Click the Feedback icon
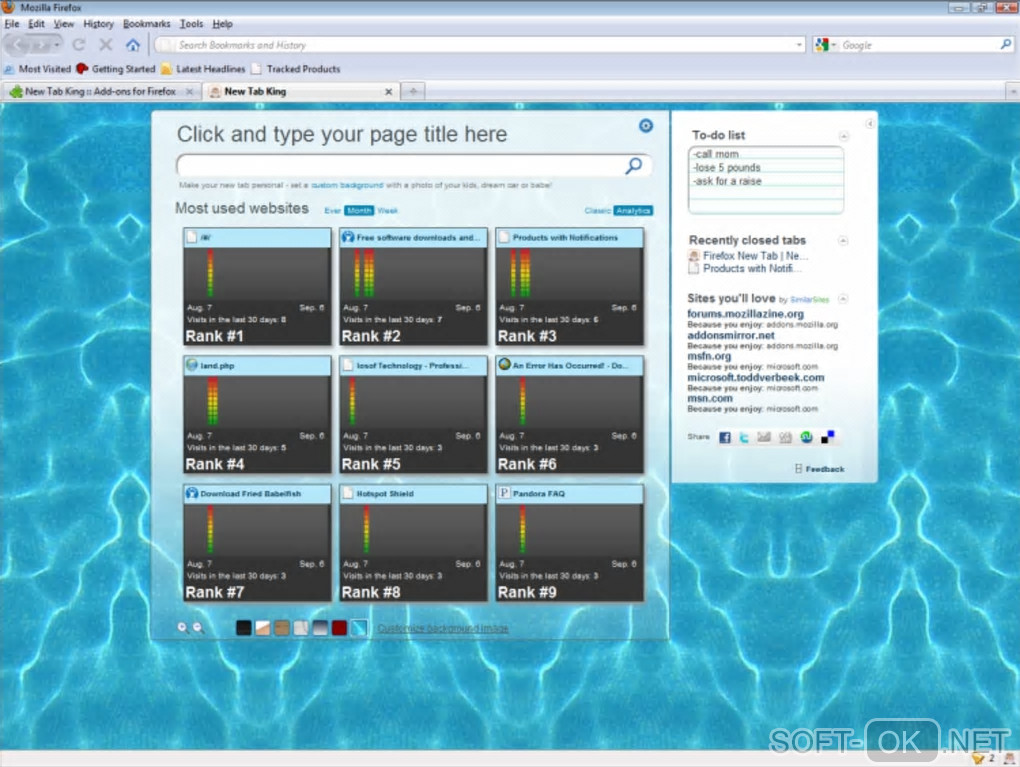1020x767 pixels. coord(798,469)
